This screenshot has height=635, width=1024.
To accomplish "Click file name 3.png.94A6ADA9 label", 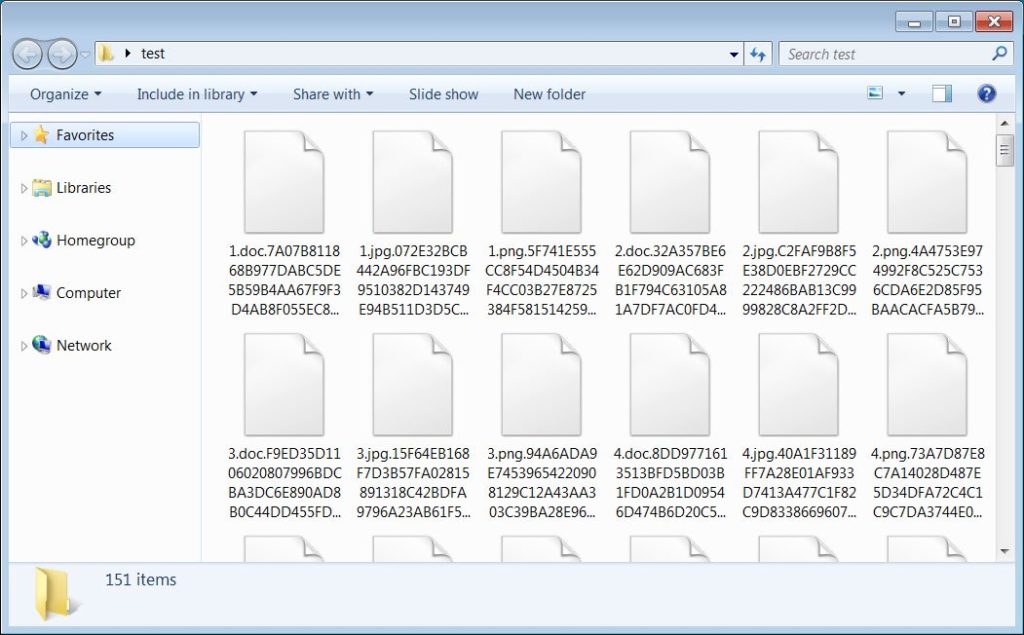I will pyautogui.click(x=542, y=483).
